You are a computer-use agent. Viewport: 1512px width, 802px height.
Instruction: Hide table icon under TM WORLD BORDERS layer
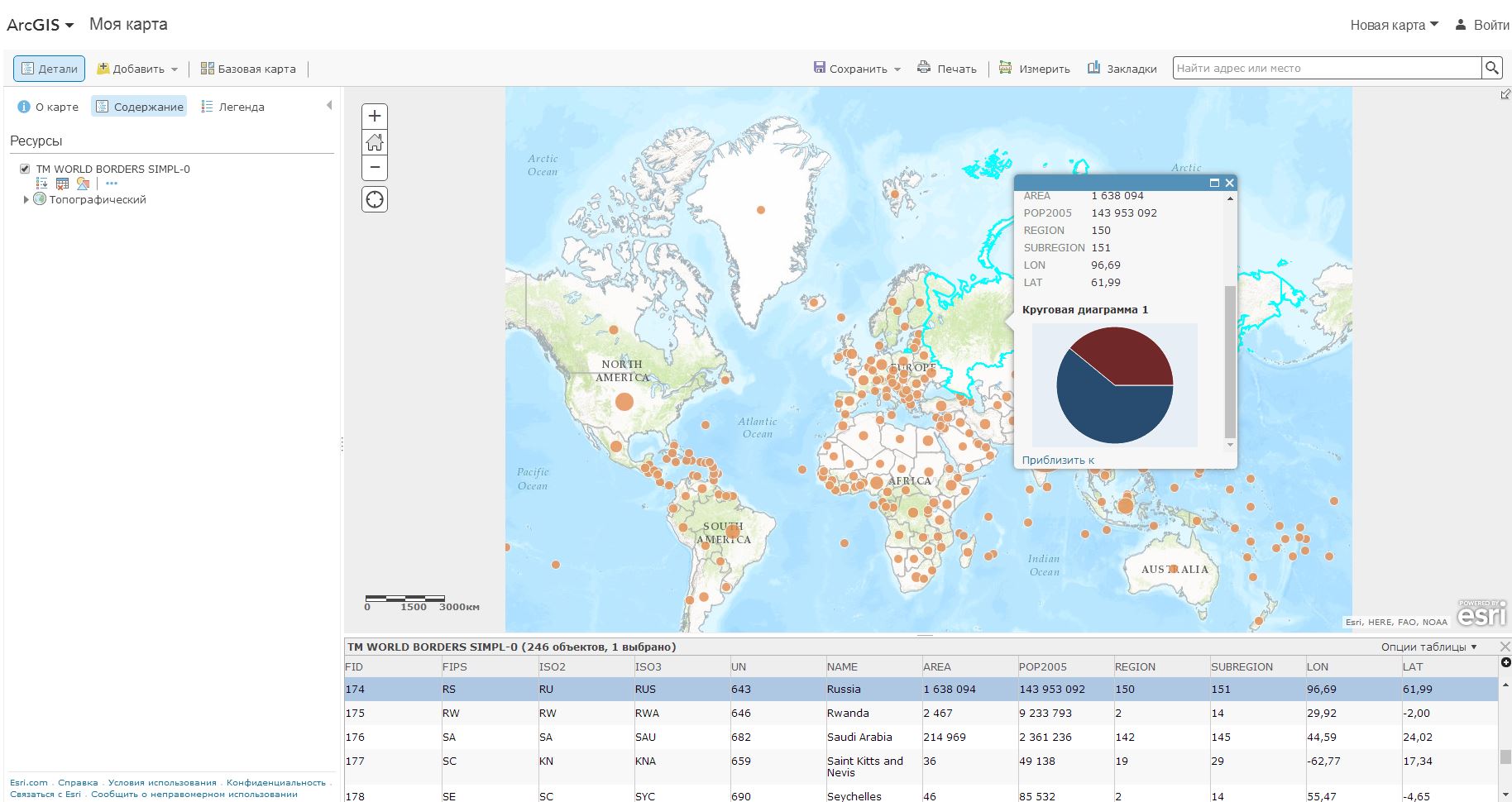pyautogui.click(x=62, y=184)
